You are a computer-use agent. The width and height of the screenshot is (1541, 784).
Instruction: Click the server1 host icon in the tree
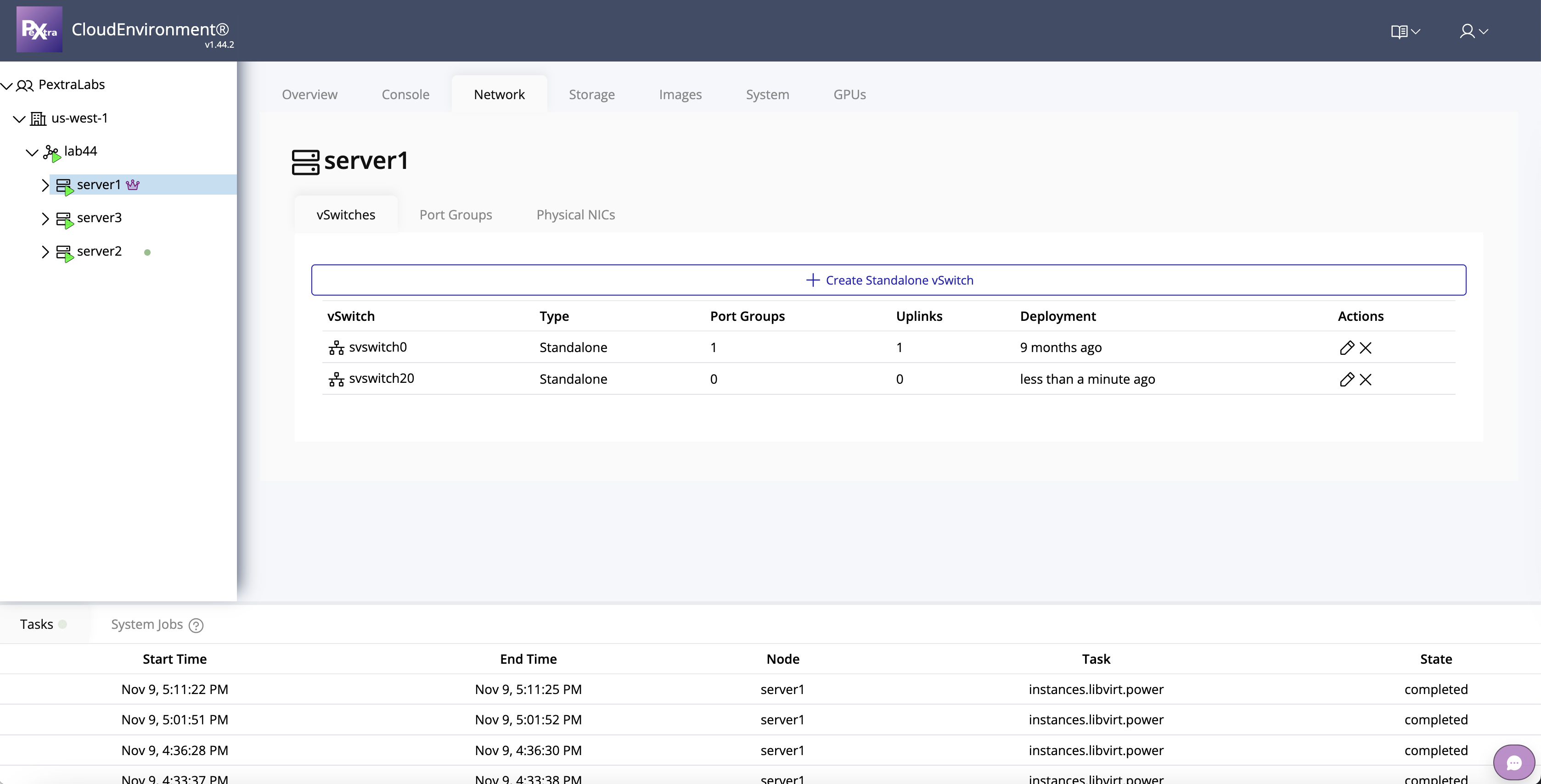point(66,185)
